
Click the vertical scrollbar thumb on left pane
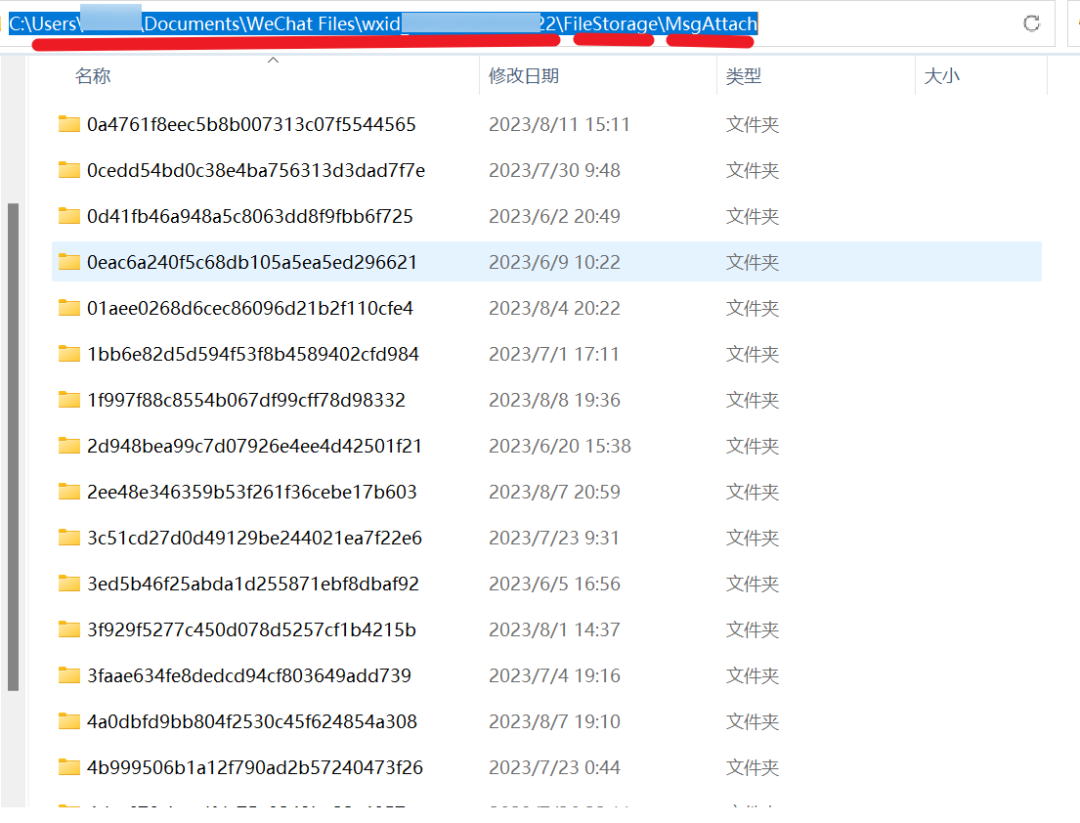pos(13,446)
